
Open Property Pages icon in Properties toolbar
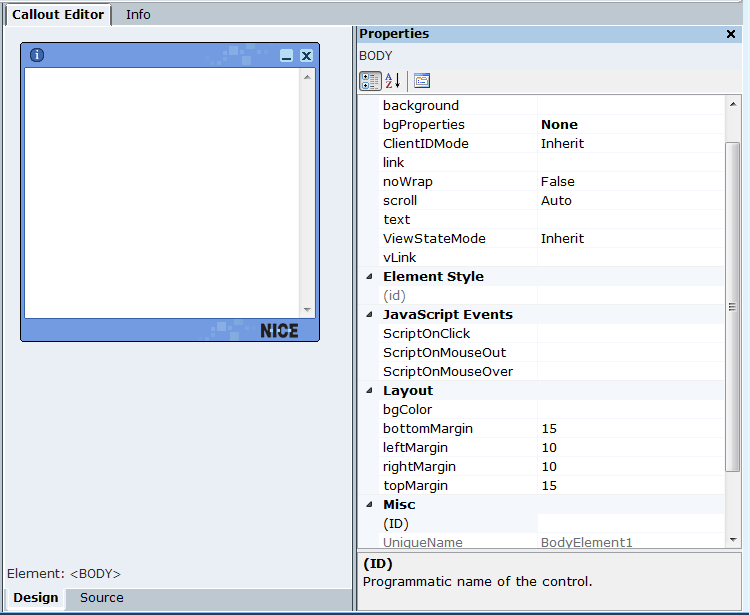coord(422,81)
